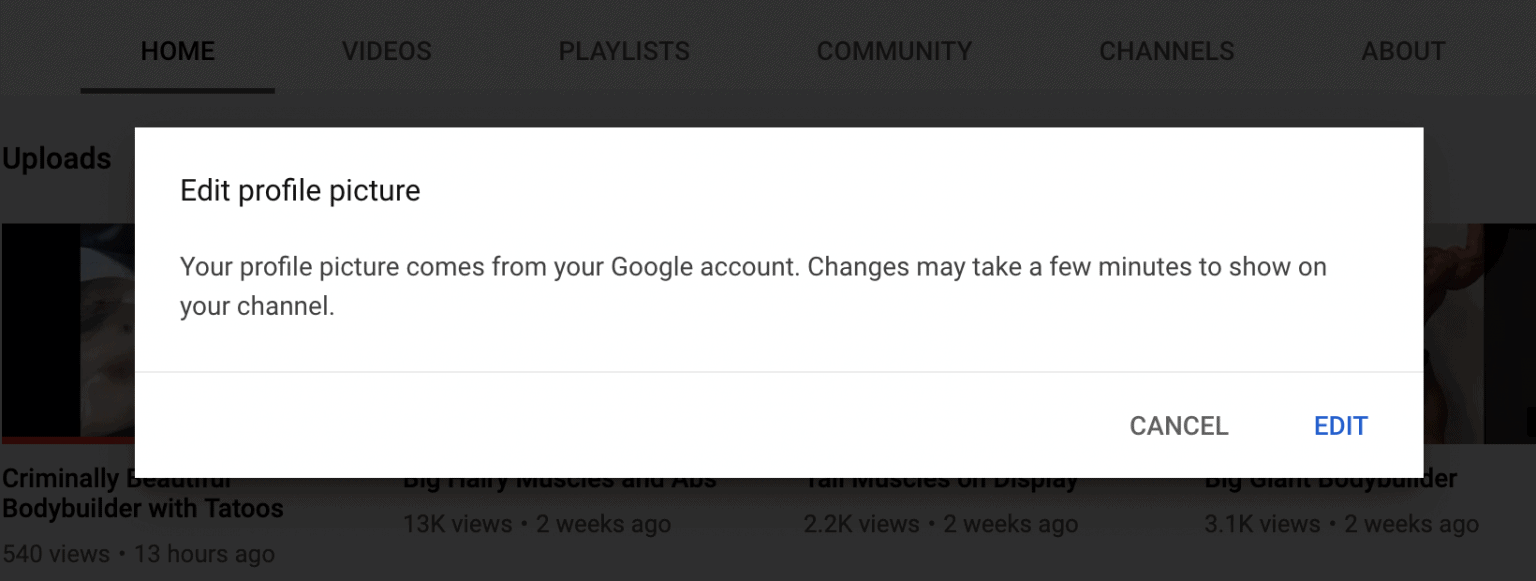This screenshot has height=581, width=1536.
Task: View the ABOUT tab
Action: pyautogui.click(x=1403, y=51)
